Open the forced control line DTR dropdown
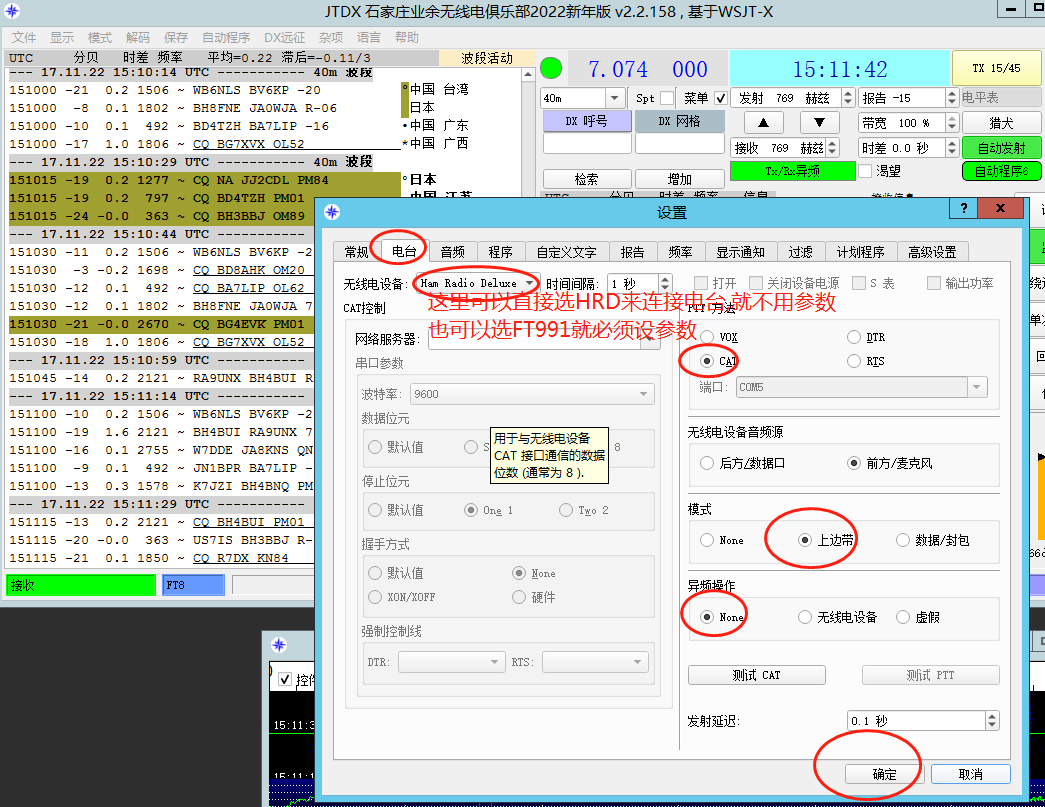This screenshot has height=807, width=1045. click(x=451, y=662)
